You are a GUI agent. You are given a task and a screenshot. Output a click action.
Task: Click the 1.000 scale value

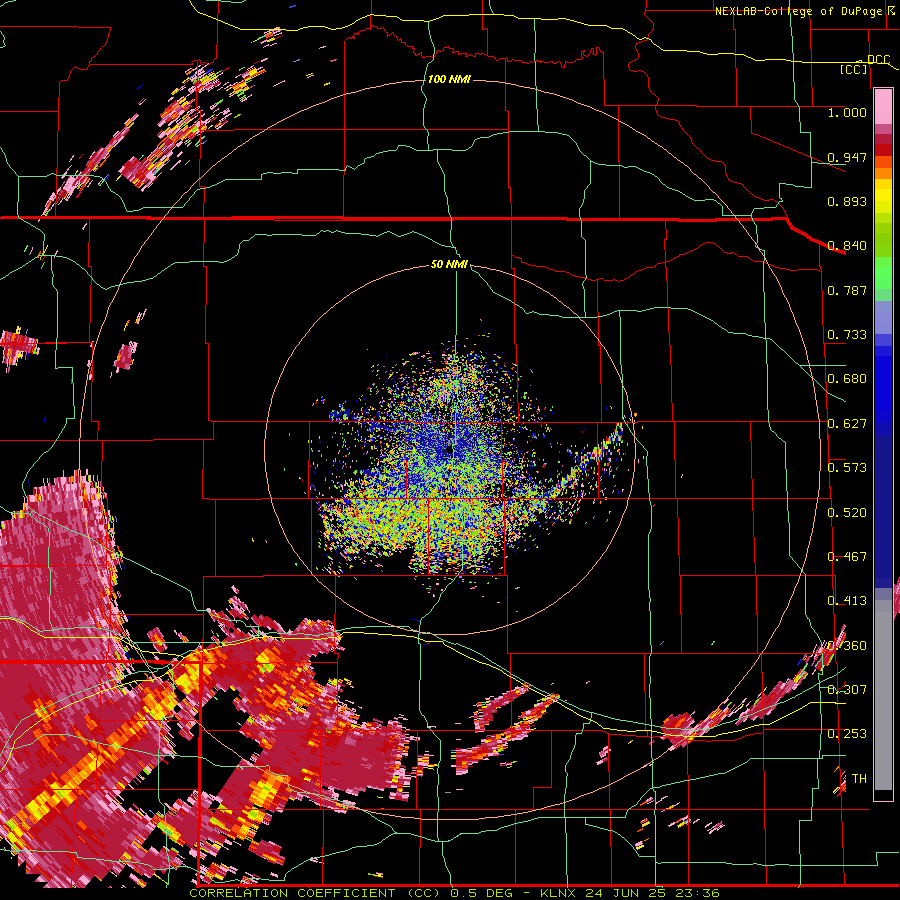point(847,112)
